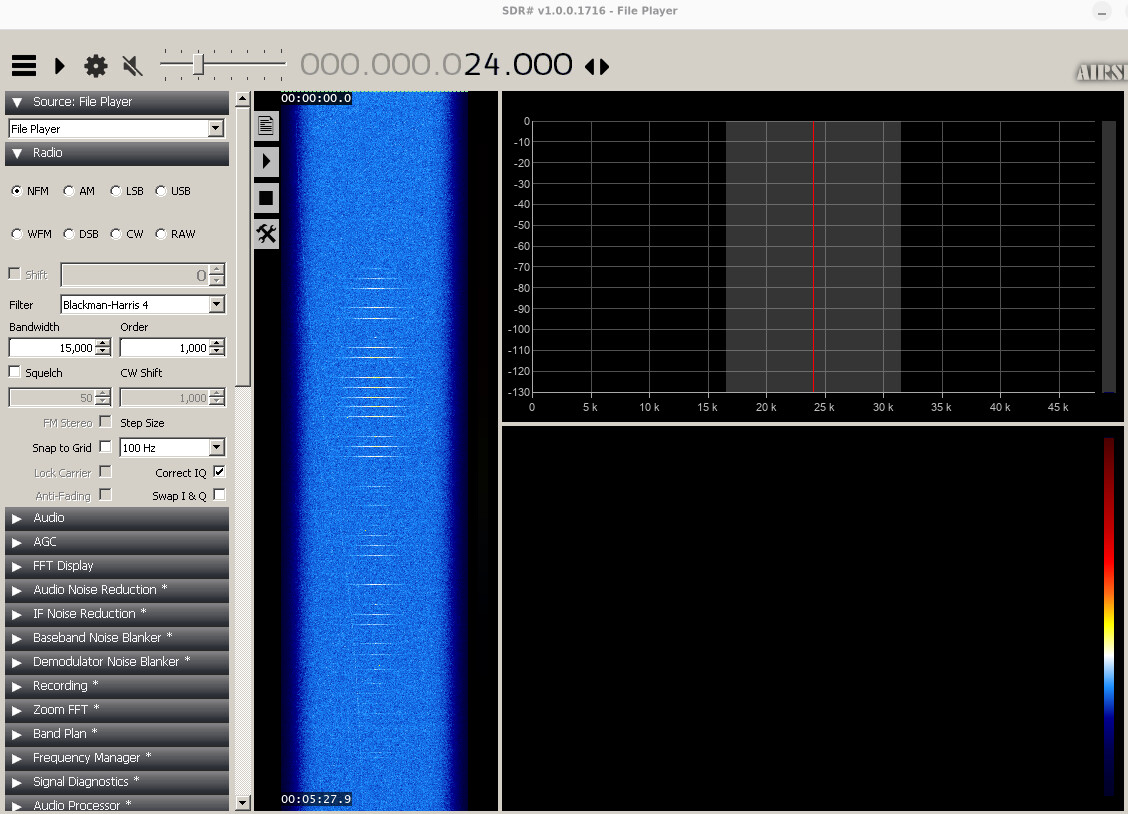
Task: Click the file player stop button
Action: 266,198
